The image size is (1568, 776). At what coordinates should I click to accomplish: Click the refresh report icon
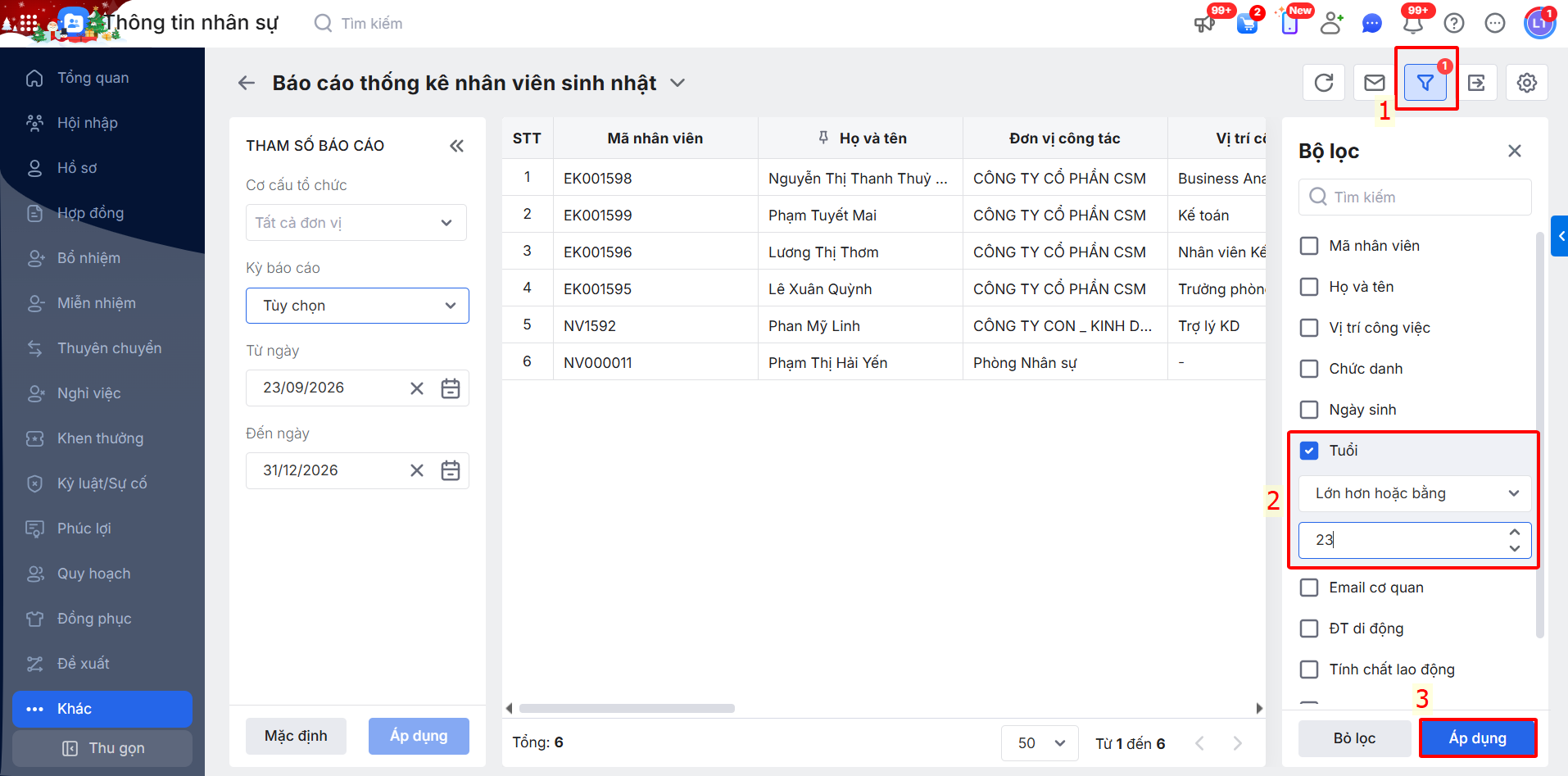(1324, 83)
